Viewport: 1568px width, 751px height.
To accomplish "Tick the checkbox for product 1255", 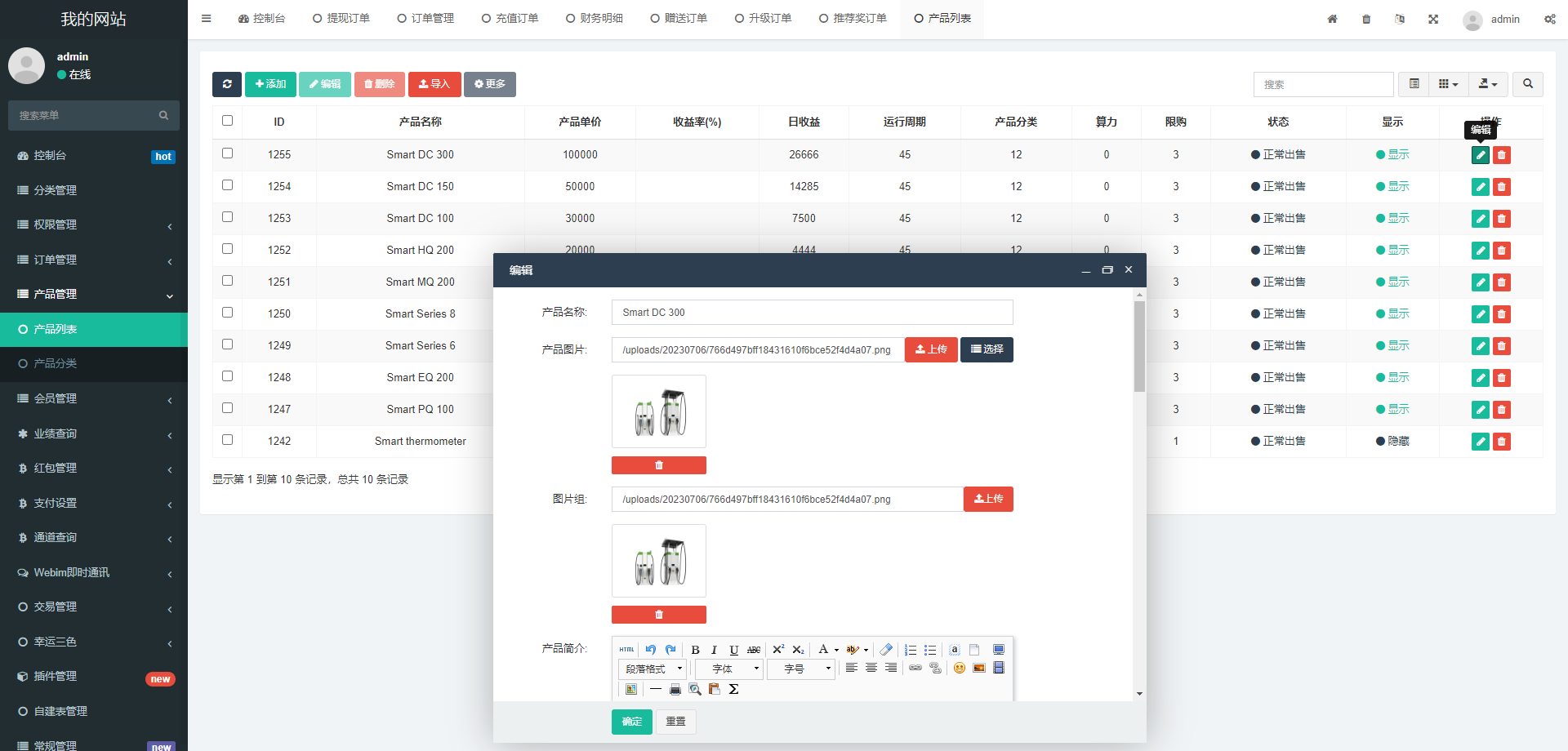I will pos(228,153).
